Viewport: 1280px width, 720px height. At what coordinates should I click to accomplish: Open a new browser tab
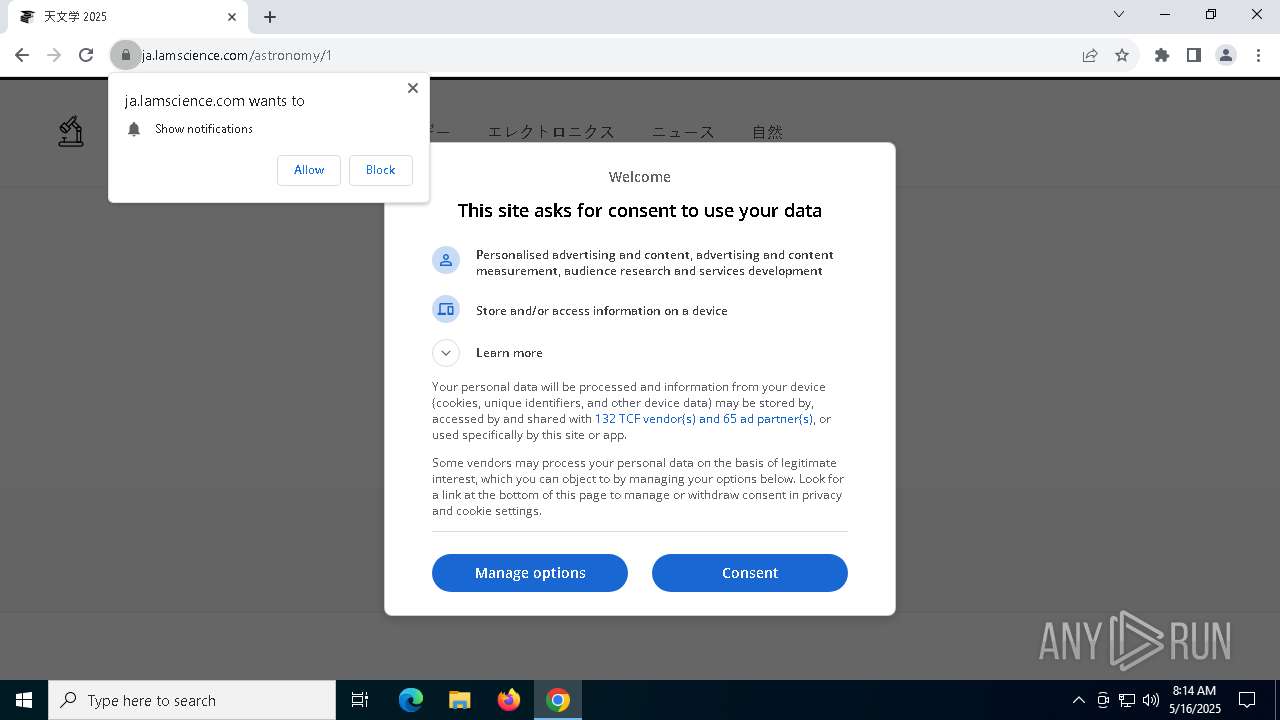tap(270, 17)
